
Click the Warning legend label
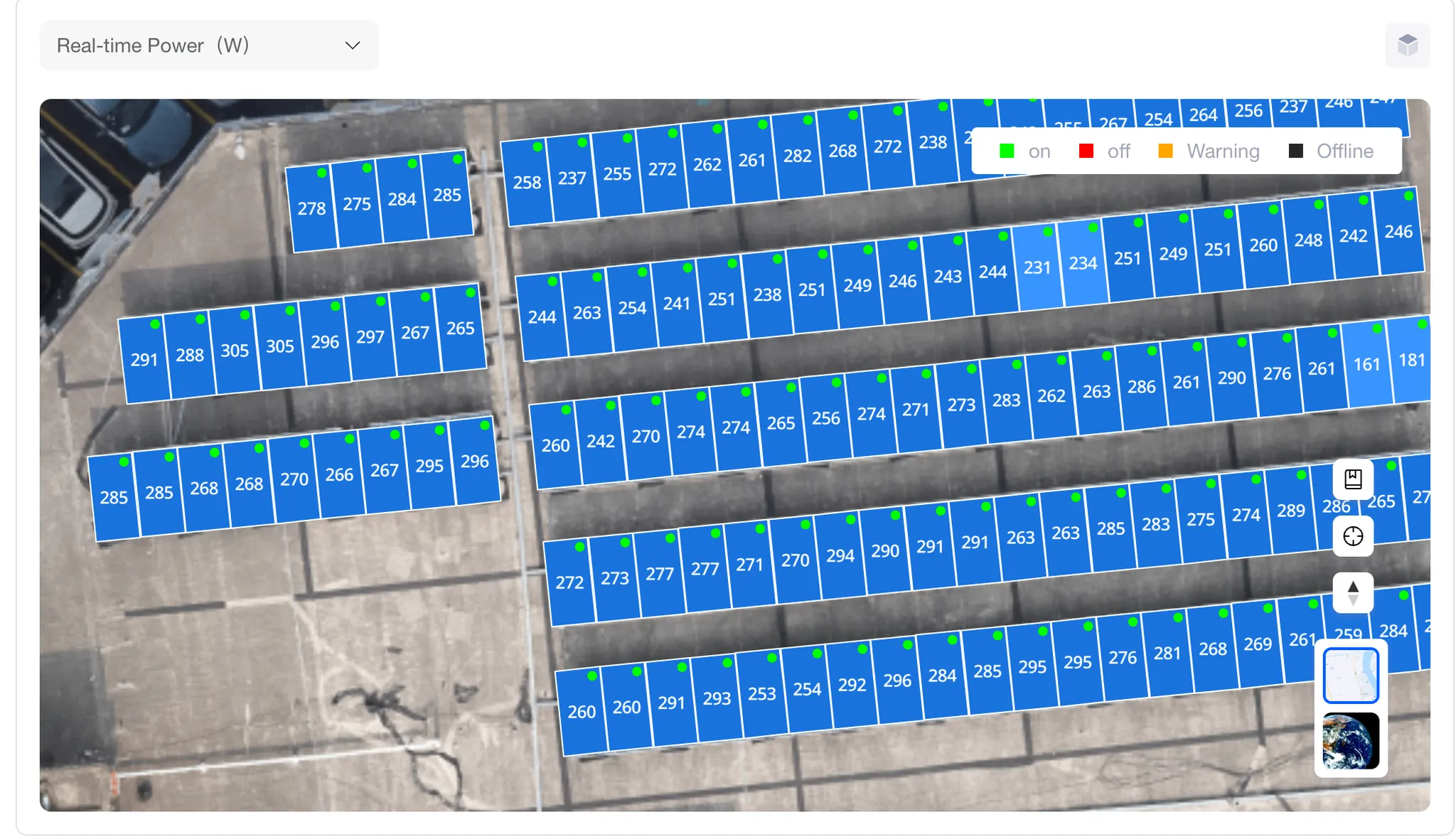click(1223, 151)
